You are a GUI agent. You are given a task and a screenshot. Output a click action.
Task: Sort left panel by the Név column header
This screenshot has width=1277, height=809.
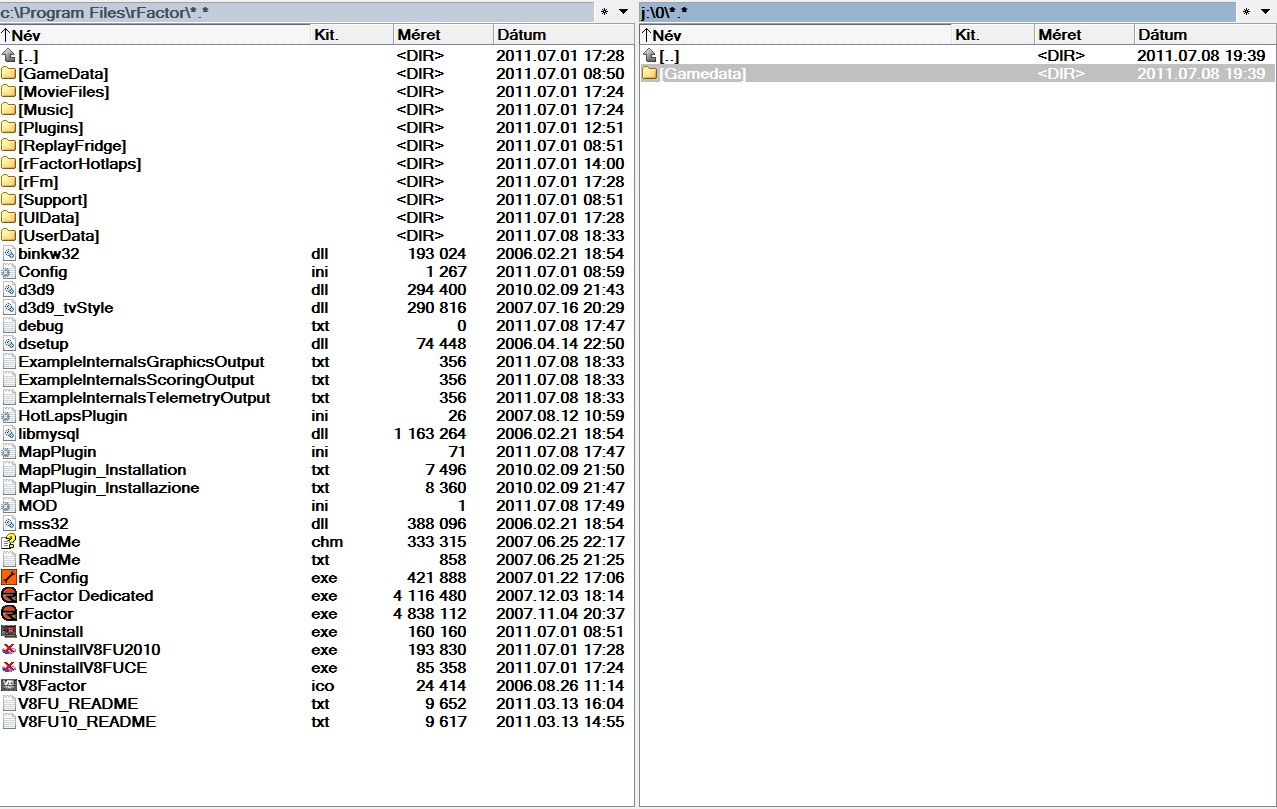[x=156, y=35]
